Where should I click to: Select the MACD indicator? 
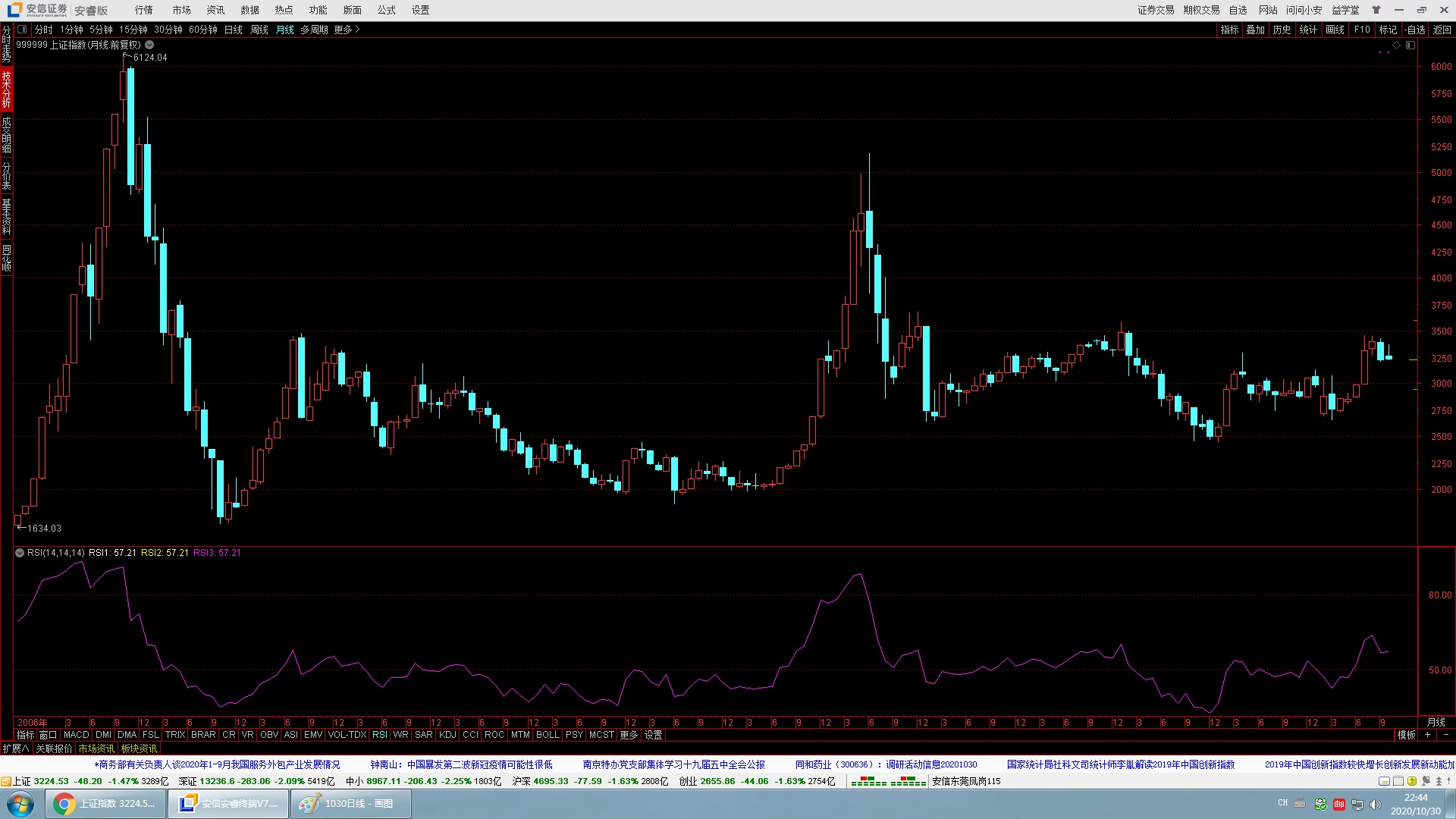[77, 735]
